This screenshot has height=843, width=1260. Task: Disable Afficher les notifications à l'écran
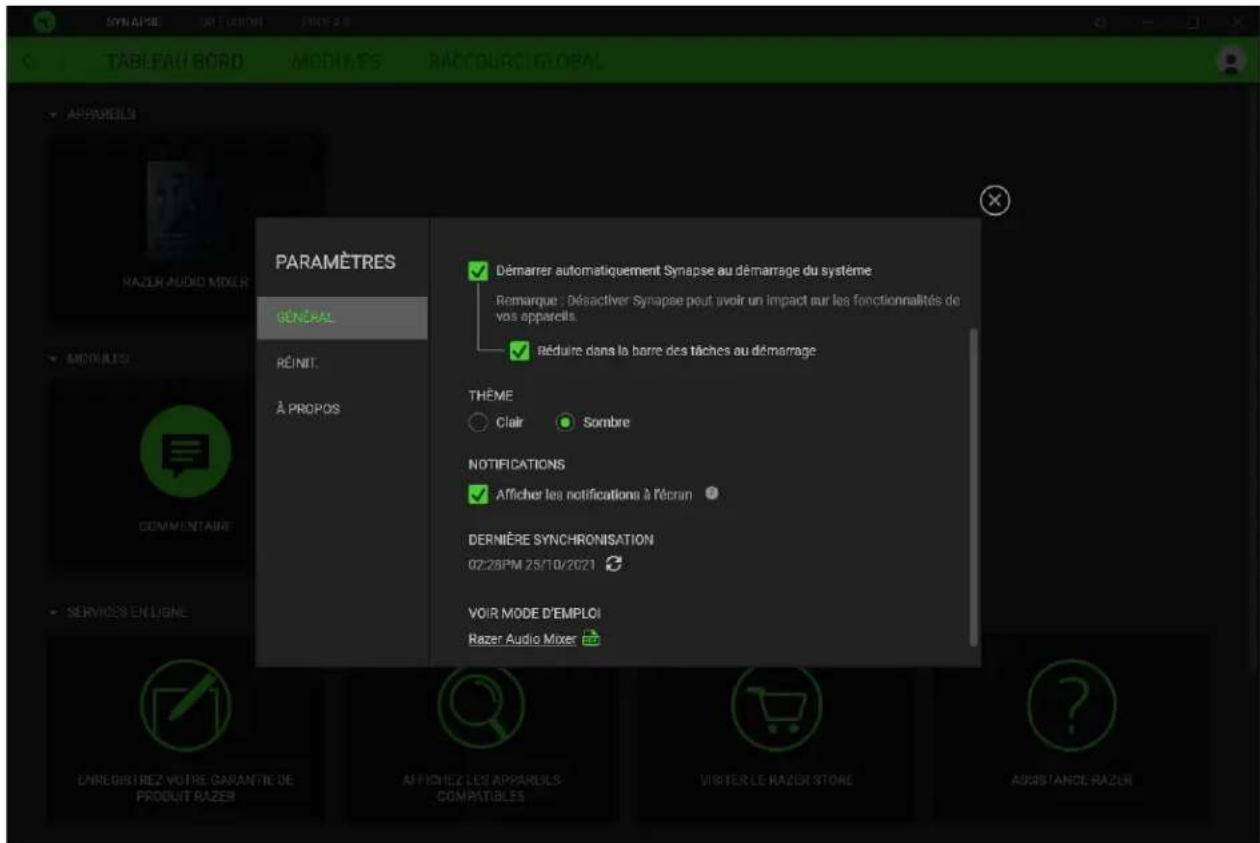(478, 493)
